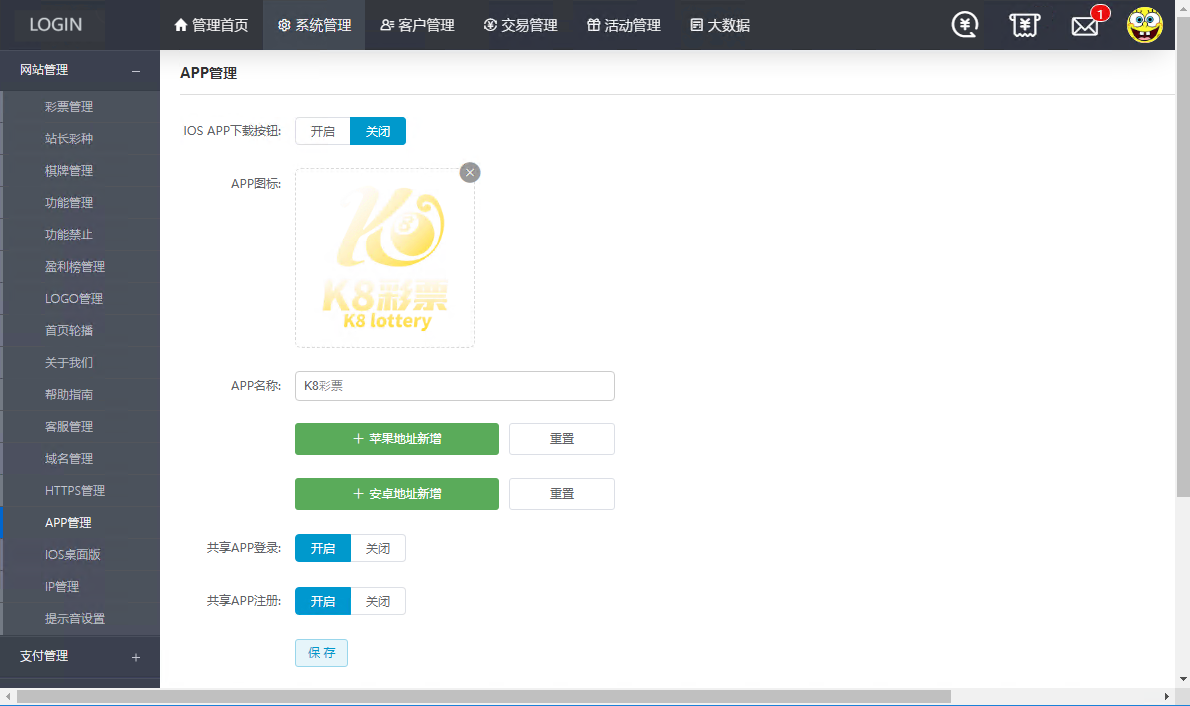The height and width of the screenshot is (706, 1190).
Task: Click the K8 lottery APP icon thumbnail
Action: 385,258
